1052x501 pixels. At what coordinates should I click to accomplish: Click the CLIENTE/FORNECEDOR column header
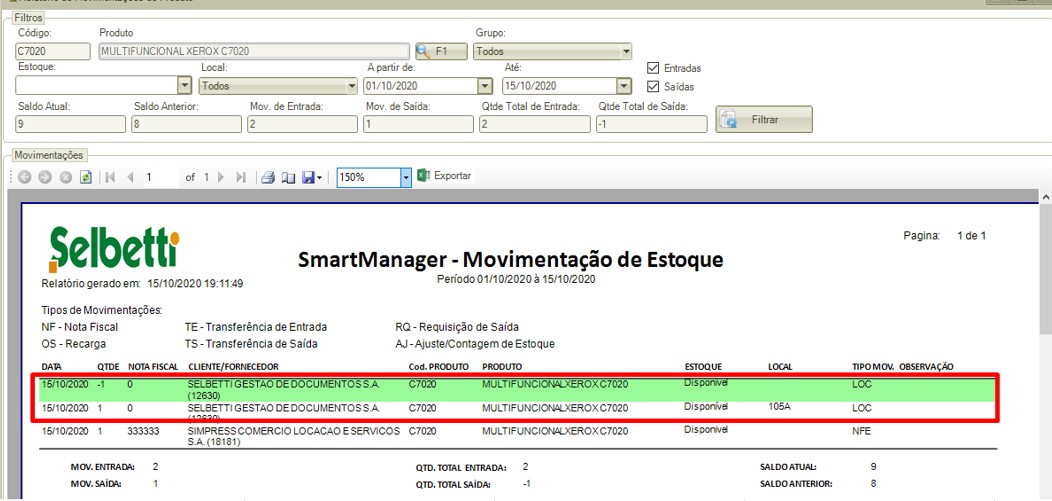(233, 367)
